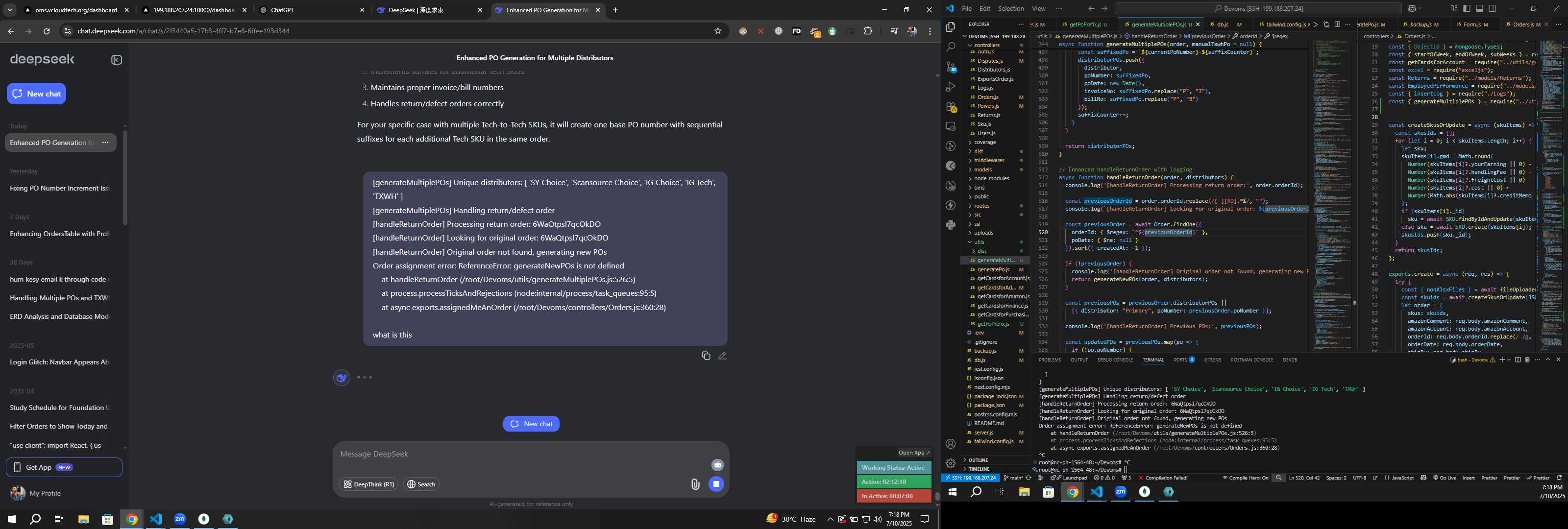The width and height of the screenshot is (1568, 529).
Task: Edit the user message with pencil icon
Action: point(723,356)
